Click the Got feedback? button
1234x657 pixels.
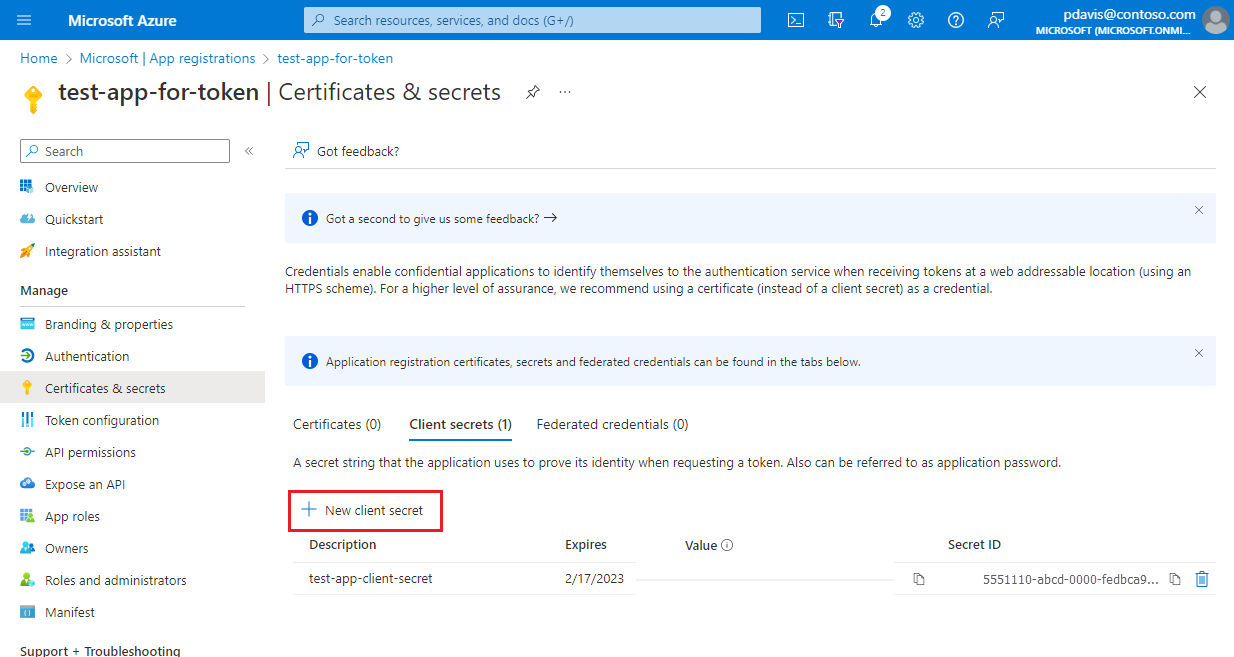(x=346, y=151)
